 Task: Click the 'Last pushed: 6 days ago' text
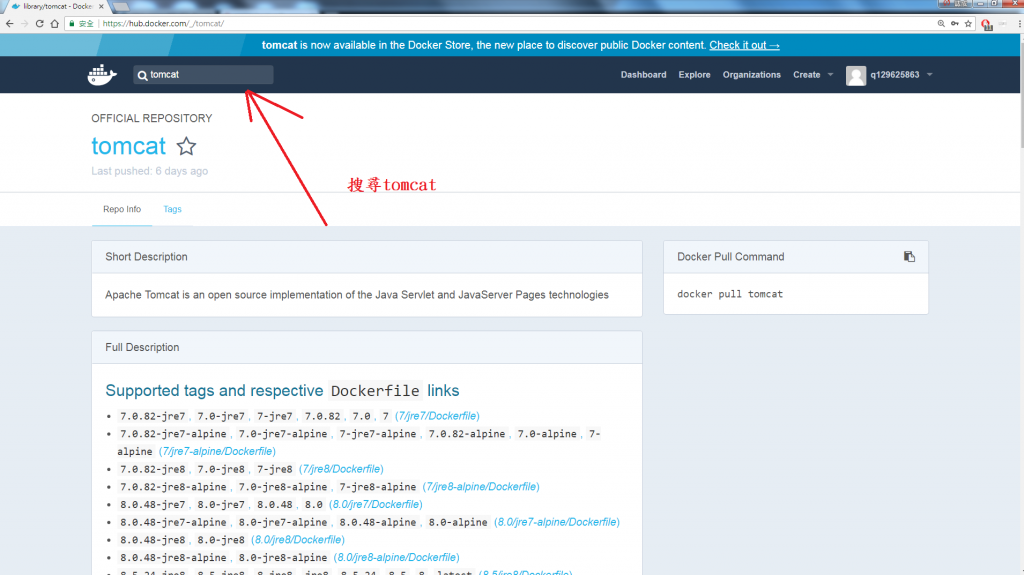point(150,171)
